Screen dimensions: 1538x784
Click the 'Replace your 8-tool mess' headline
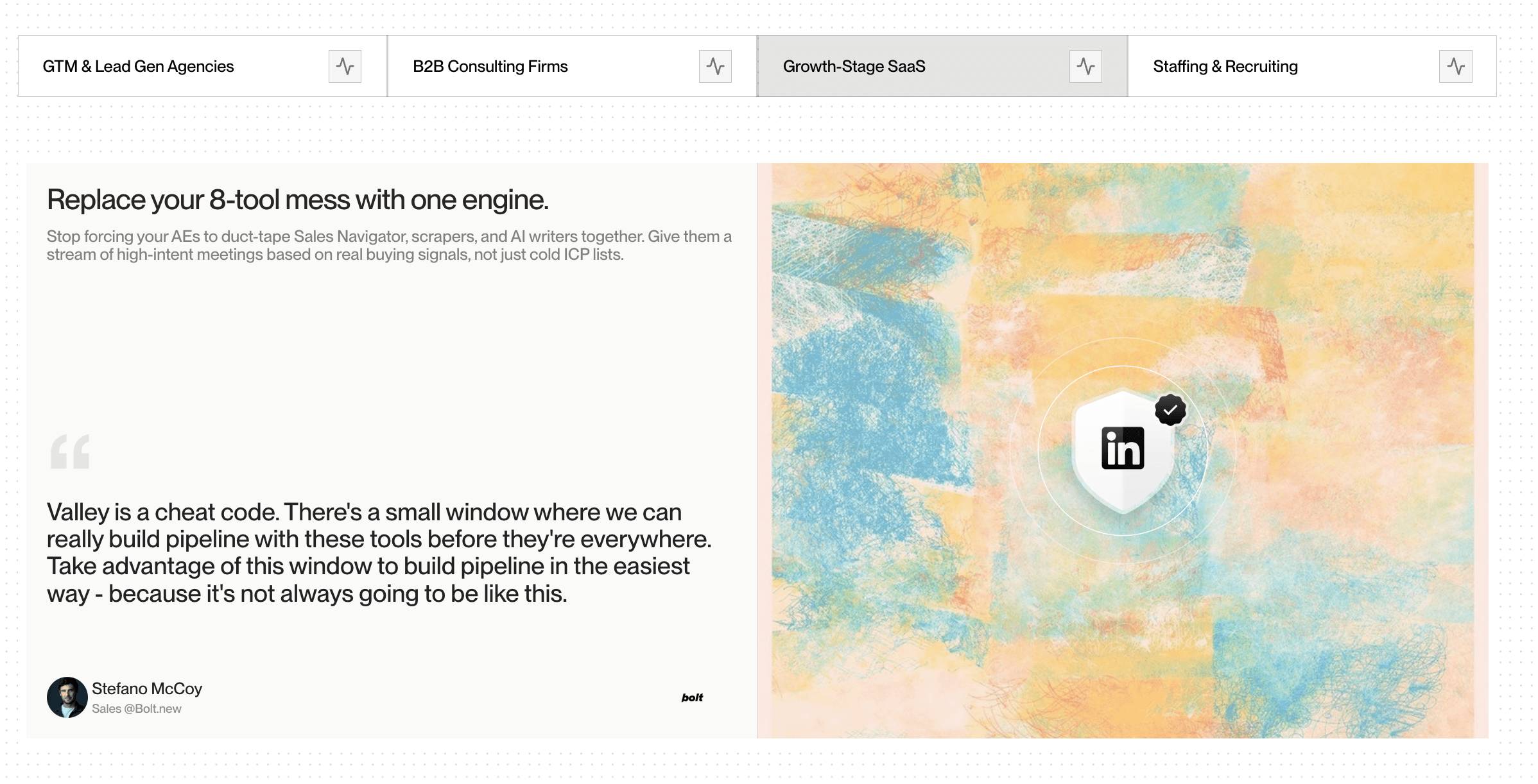(298, 200)
